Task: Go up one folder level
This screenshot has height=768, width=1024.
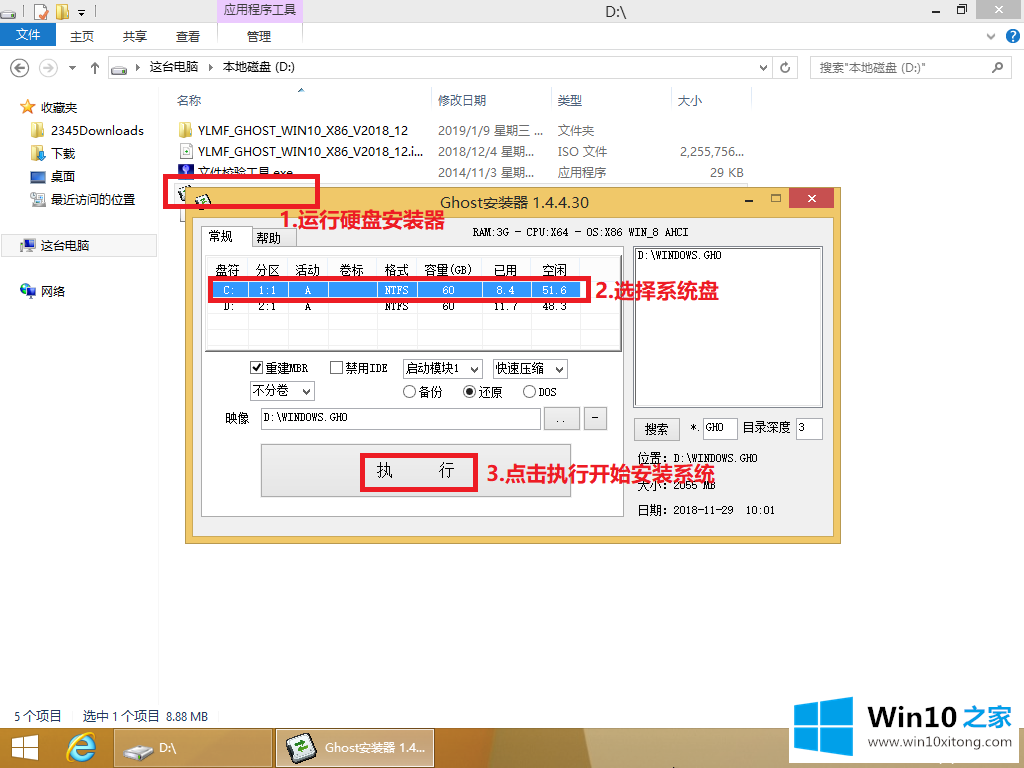Action: [95, 67]
